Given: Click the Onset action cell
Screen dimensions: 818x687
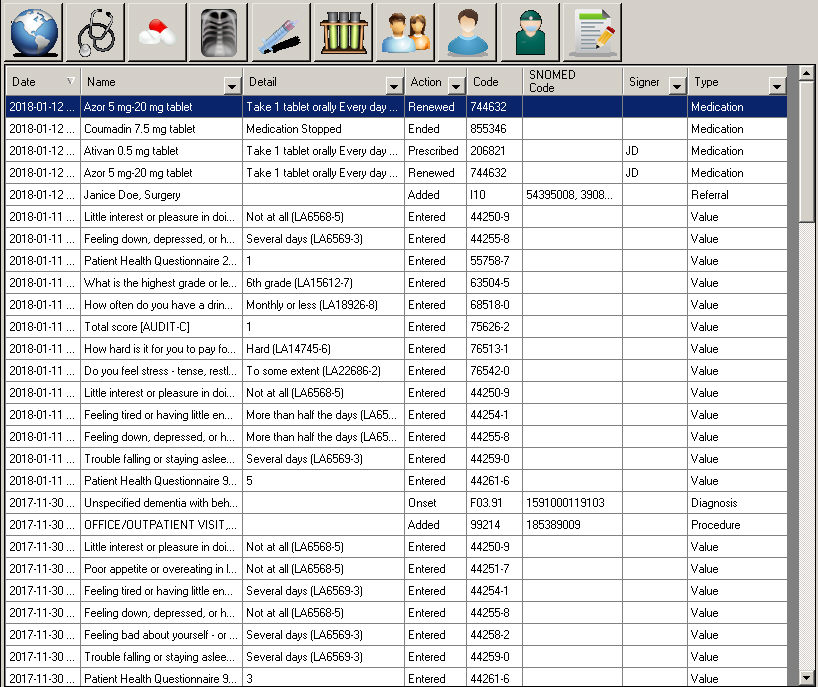Looking at the screenshot, I should pyautogui.click(x=435, y=503).
